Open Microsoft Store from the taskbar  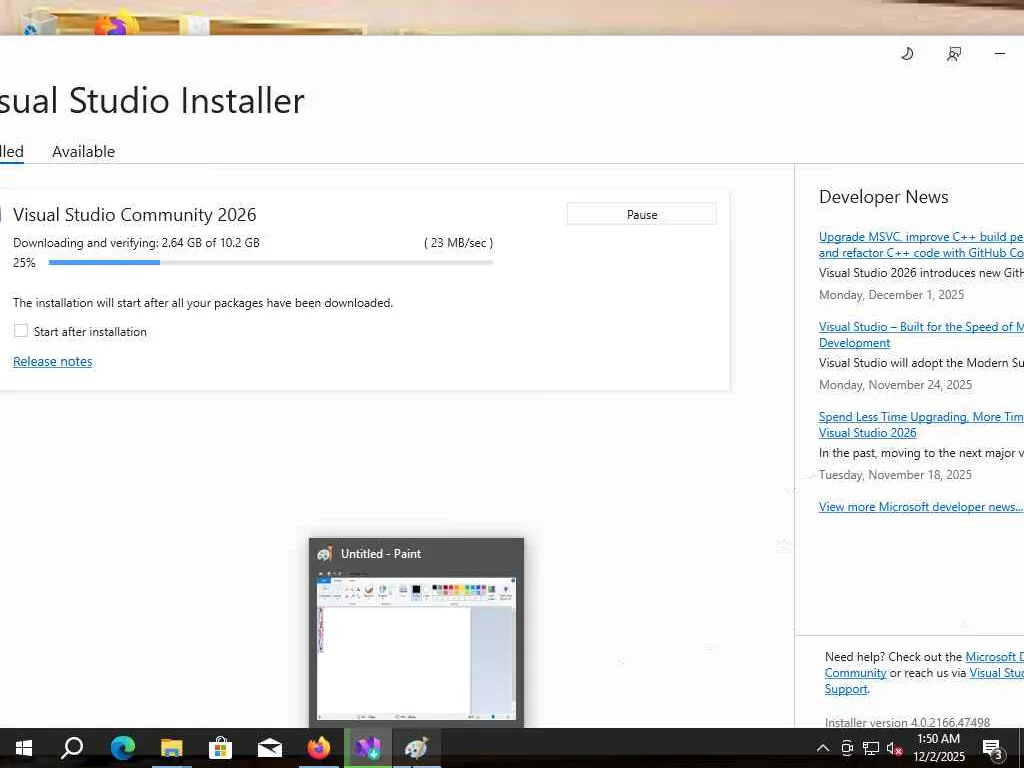[x=221, y=748]
